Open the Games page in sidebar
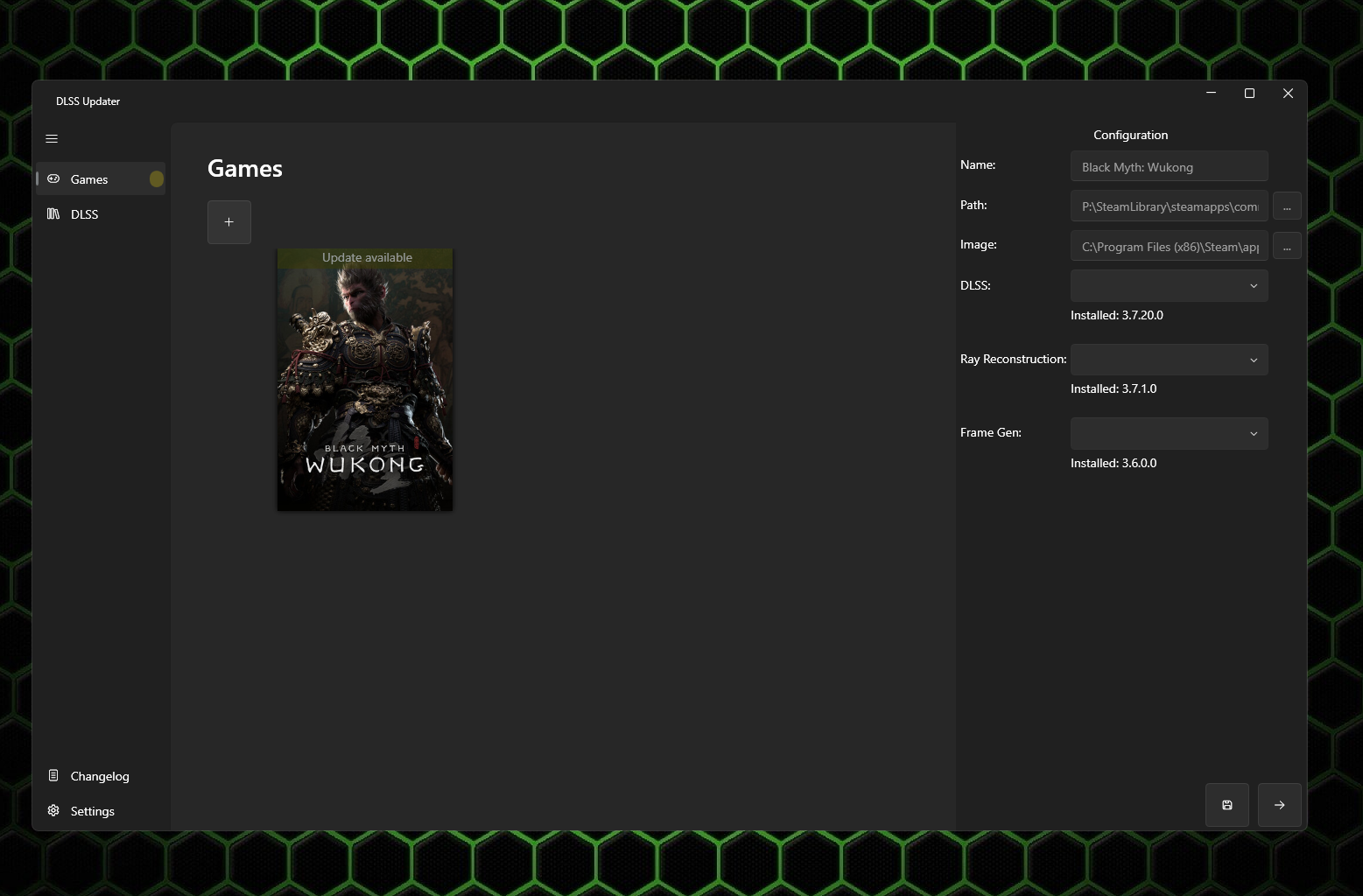1363x896 pixels. [101, 178]
